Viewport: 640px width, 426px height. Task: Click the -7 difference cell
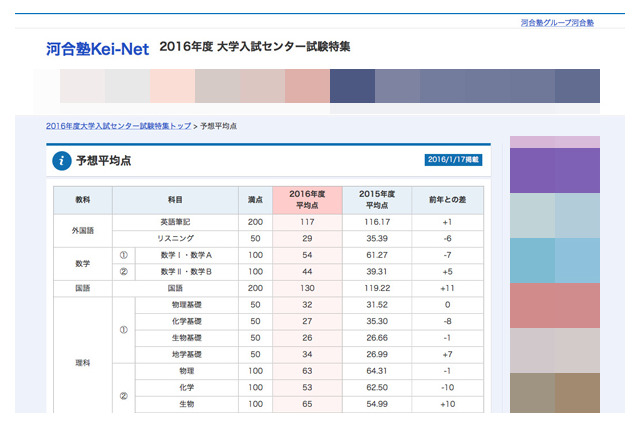(x=447, y=255)
